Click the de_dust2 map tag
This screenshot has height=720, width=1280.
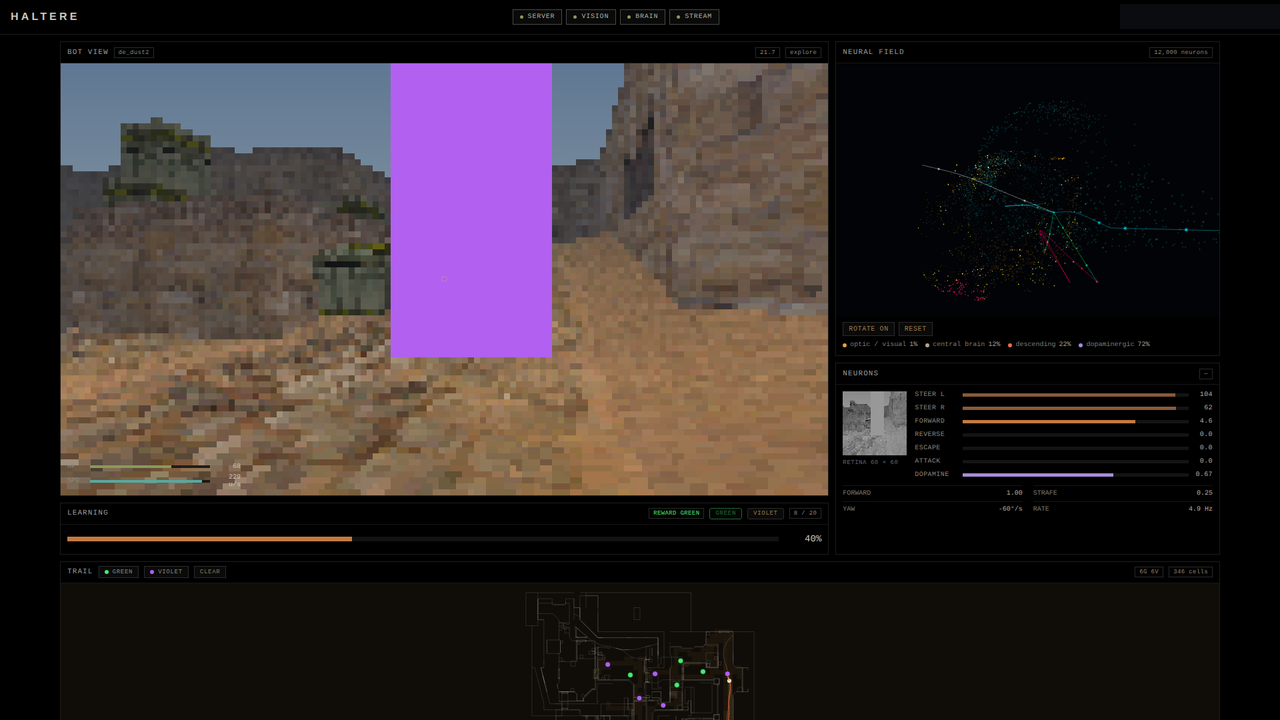click(x=134, y=52)
